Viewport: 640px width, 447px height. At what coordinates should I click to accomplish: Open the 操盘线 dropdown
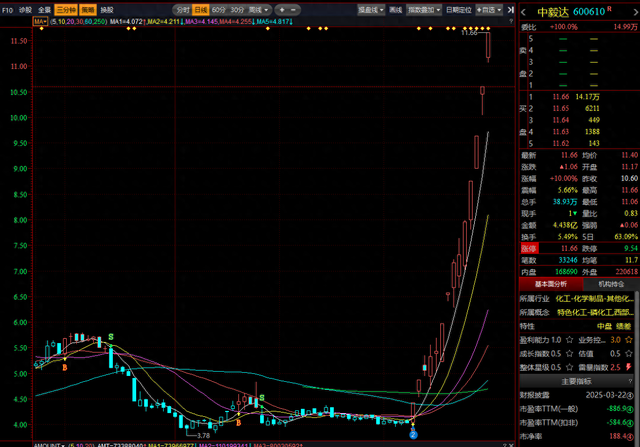(371, 10)
